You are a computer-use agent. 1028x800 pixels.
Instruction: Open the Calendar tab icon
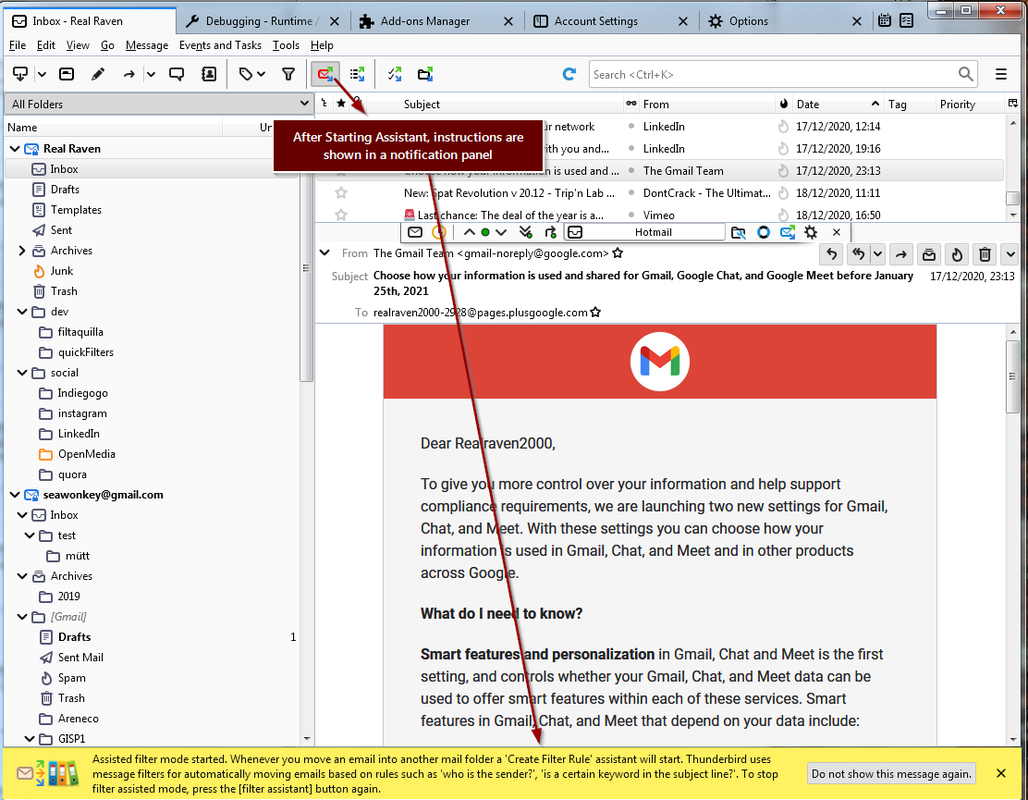click(884, 20)
